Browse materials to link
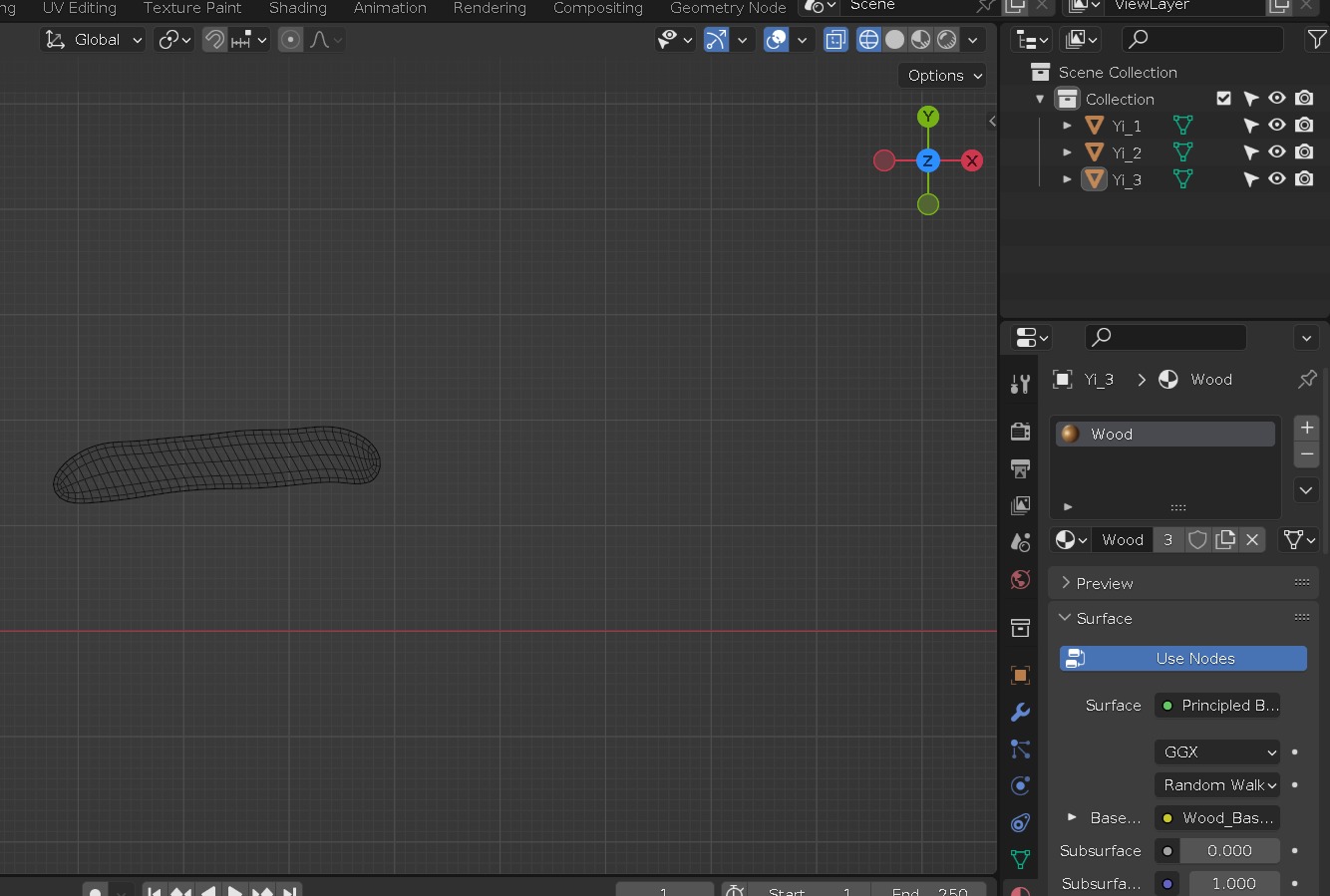Image resolution: width=1330 pixels, height=896 pixels. 1071,539
